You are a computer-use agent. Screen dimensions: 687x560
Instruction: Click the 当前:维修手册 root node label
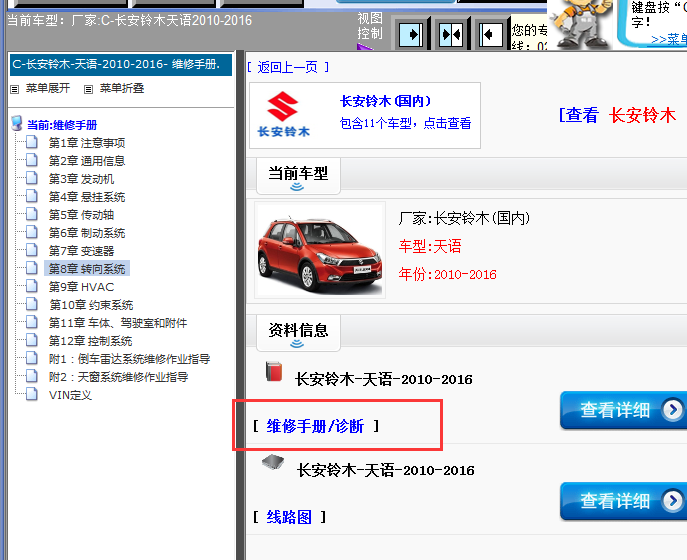click(x=62, y=125)
